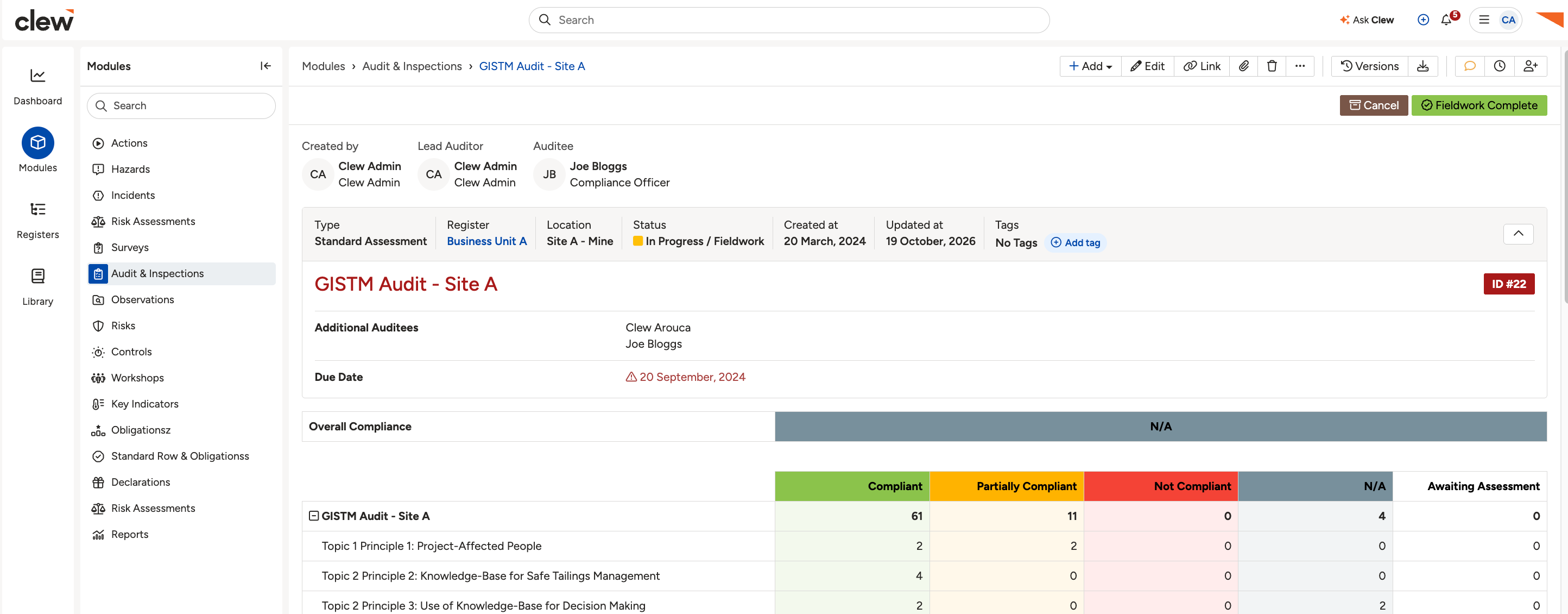1568x614 pixels.
Task: Open Observations module
Action: [x=181, y=300]
